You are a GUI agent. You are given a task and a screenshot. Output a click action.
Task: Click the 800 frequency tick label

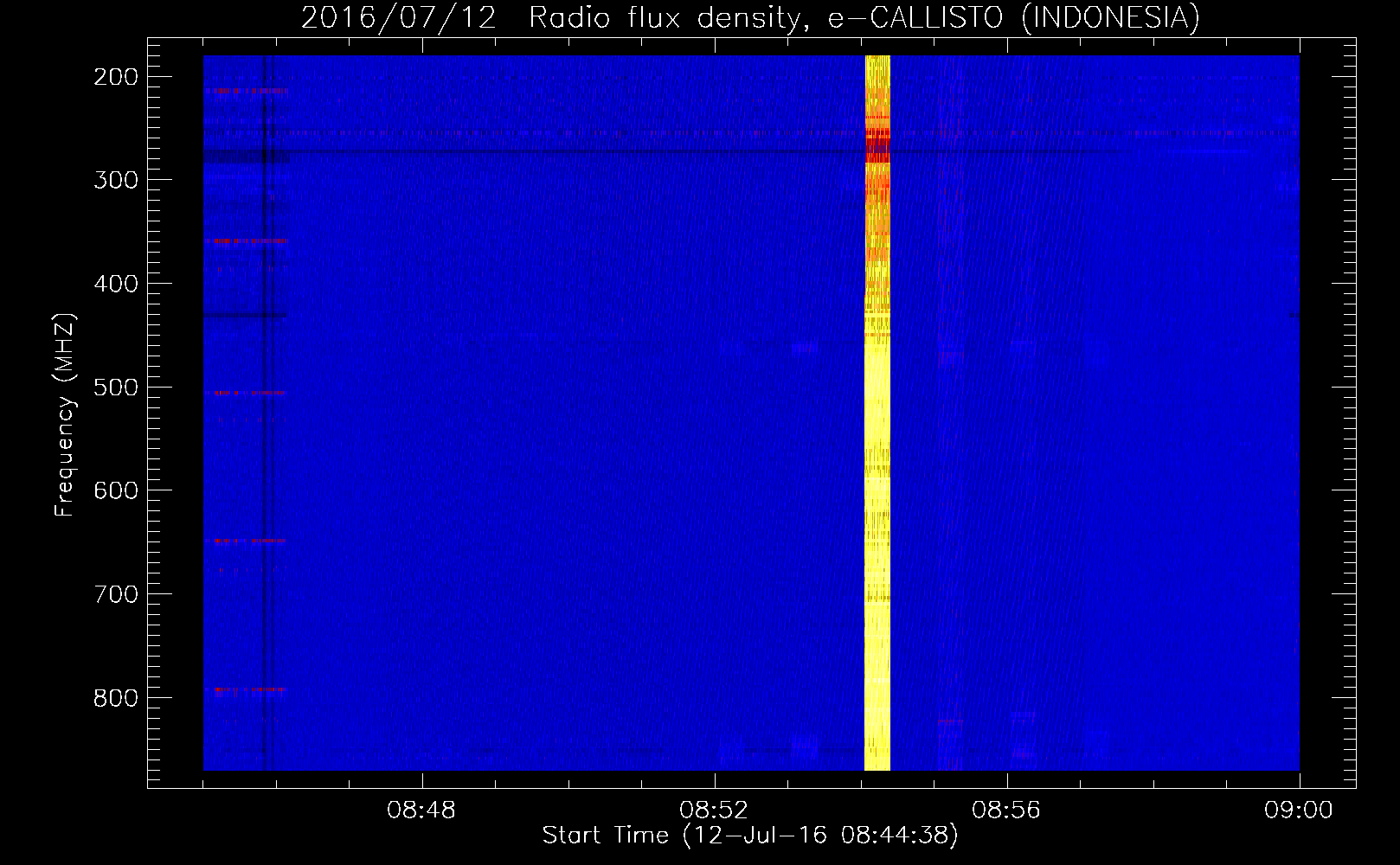(116, 697)
